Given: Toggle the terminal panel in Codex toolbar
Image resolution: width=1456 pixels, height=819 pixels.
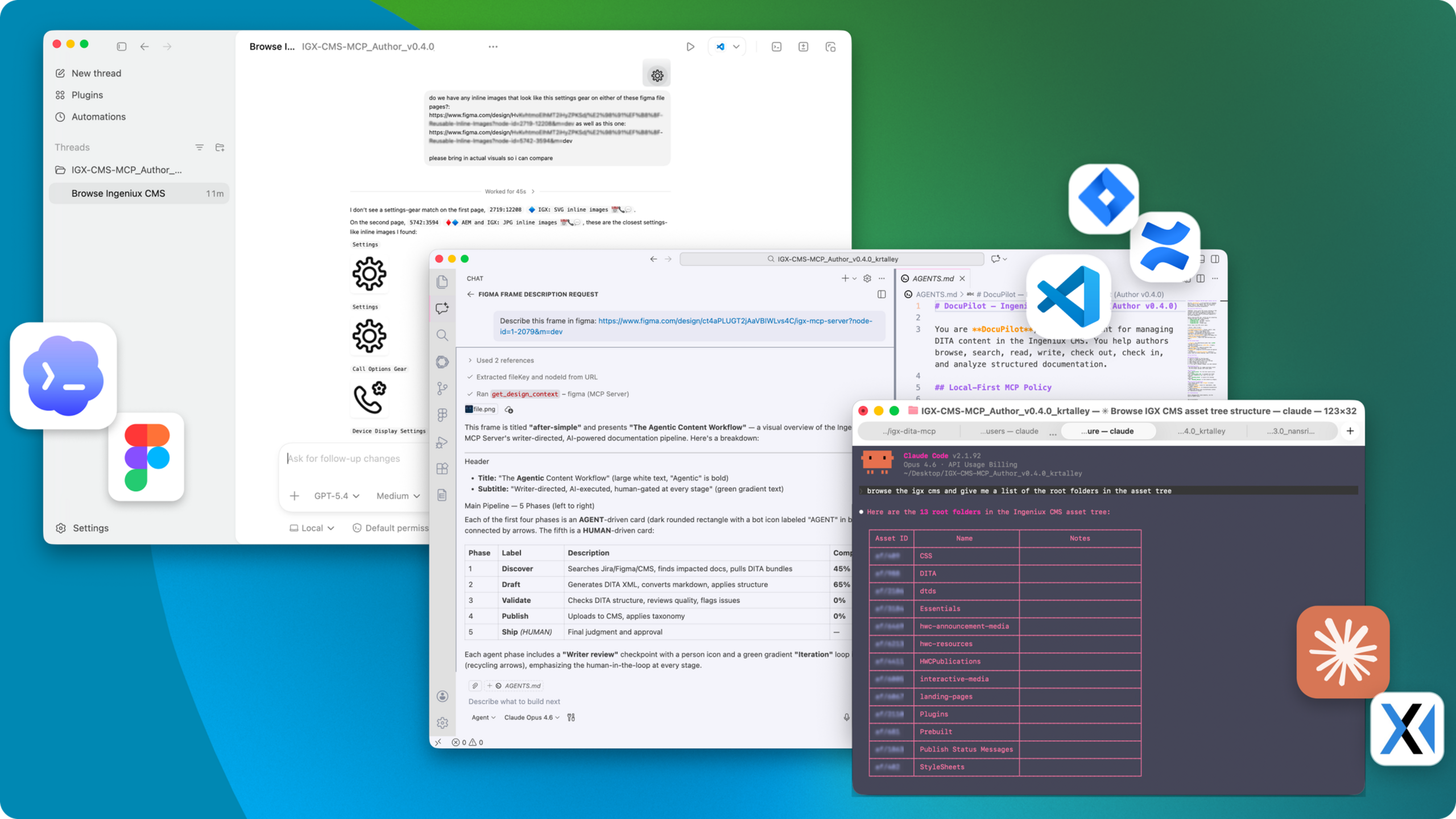Looking at the screenshot, I should click(776, 47).
